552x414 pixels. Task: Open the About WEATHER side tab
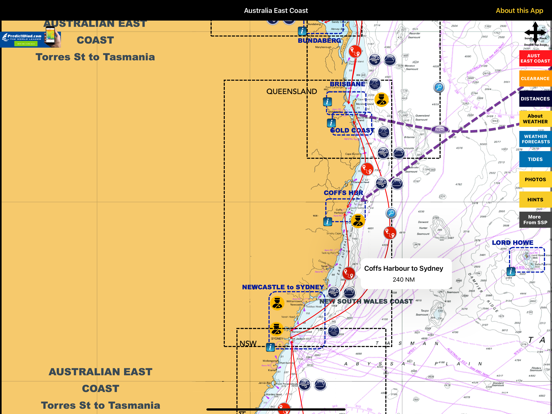pos(535,119)
